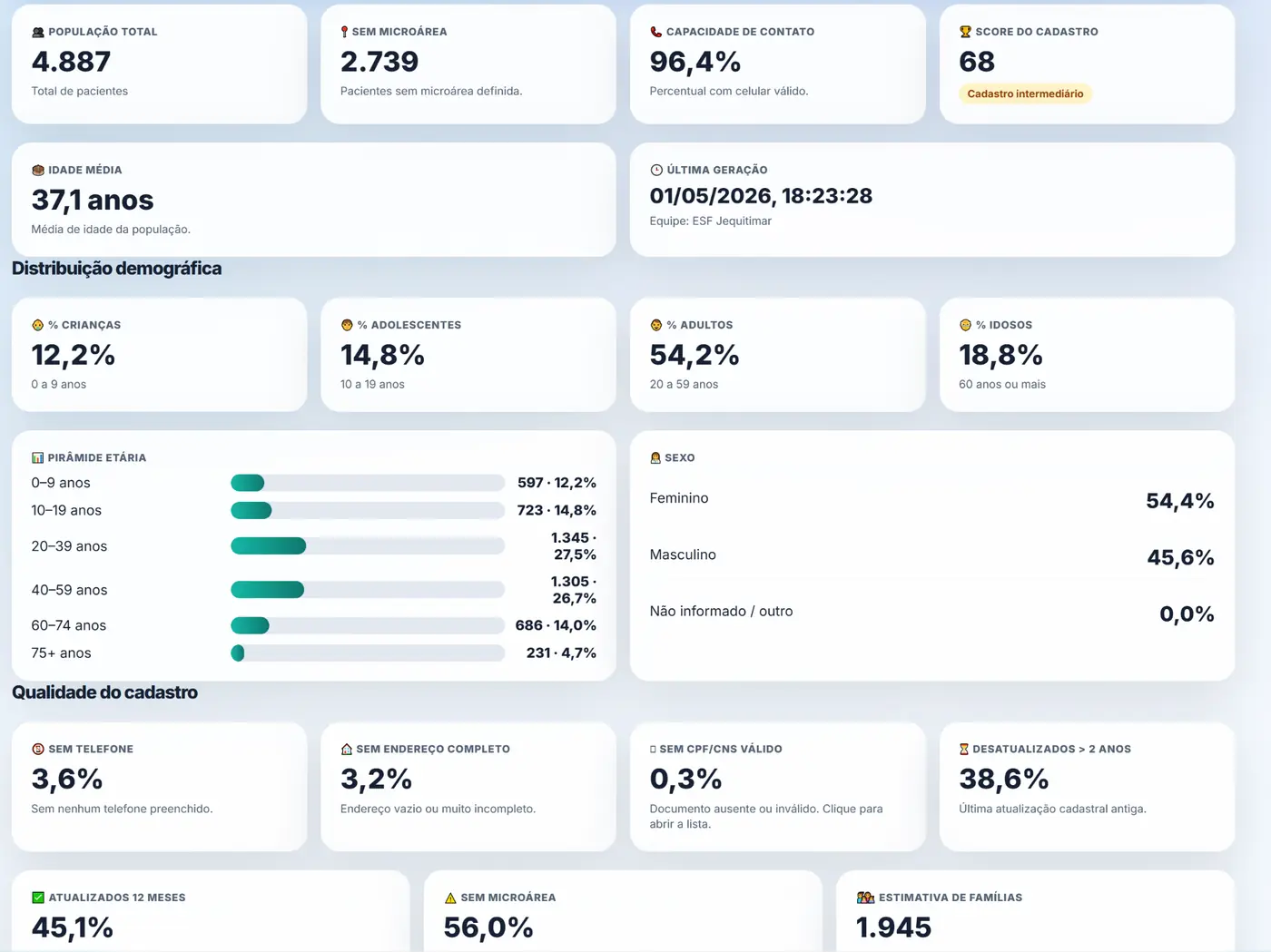
Task: Click the '3,6%' Sem Telefone value
Action: point(67,780)
